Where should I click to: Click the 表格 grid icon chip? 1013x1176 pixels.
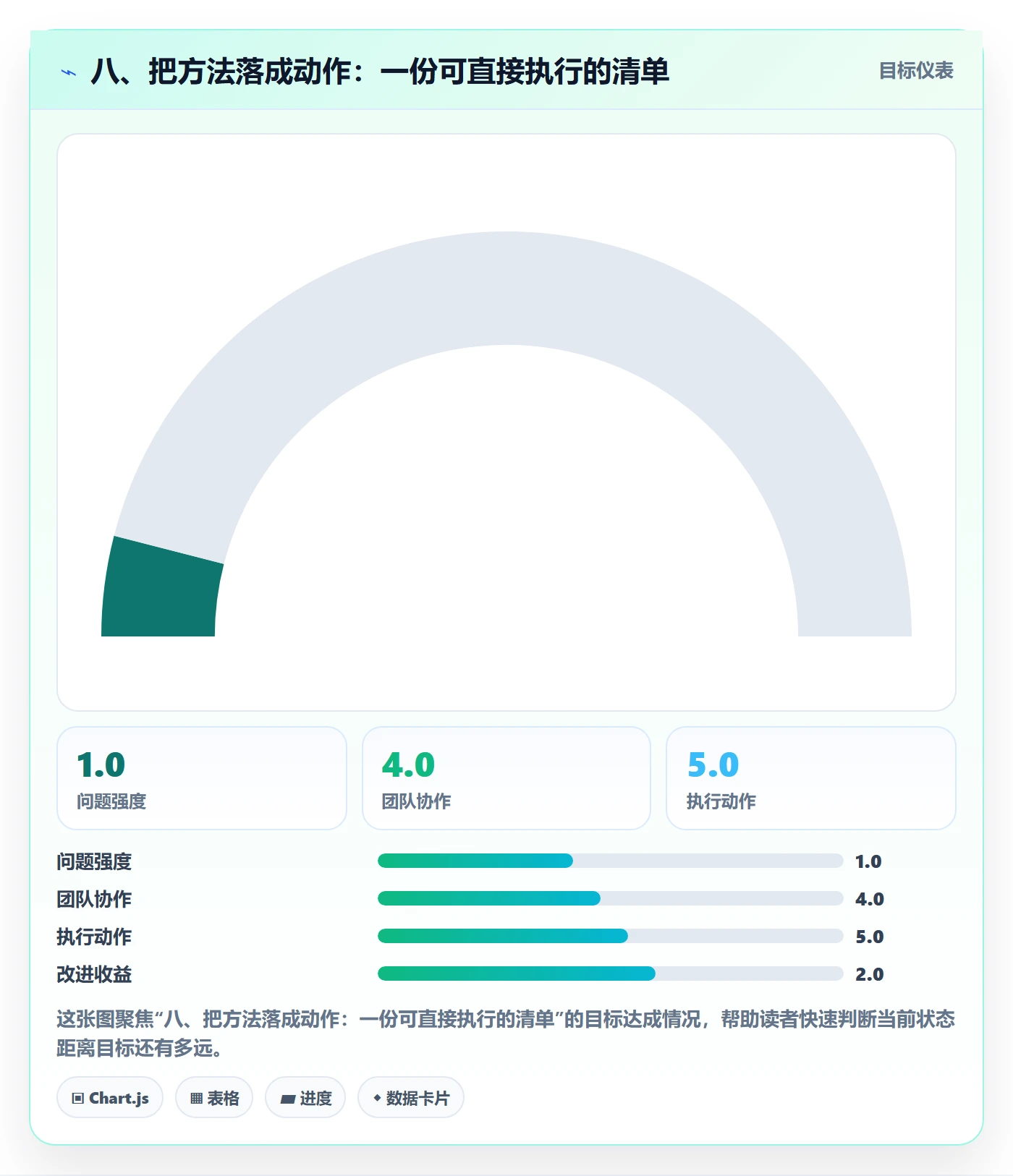click(214, 1098)
